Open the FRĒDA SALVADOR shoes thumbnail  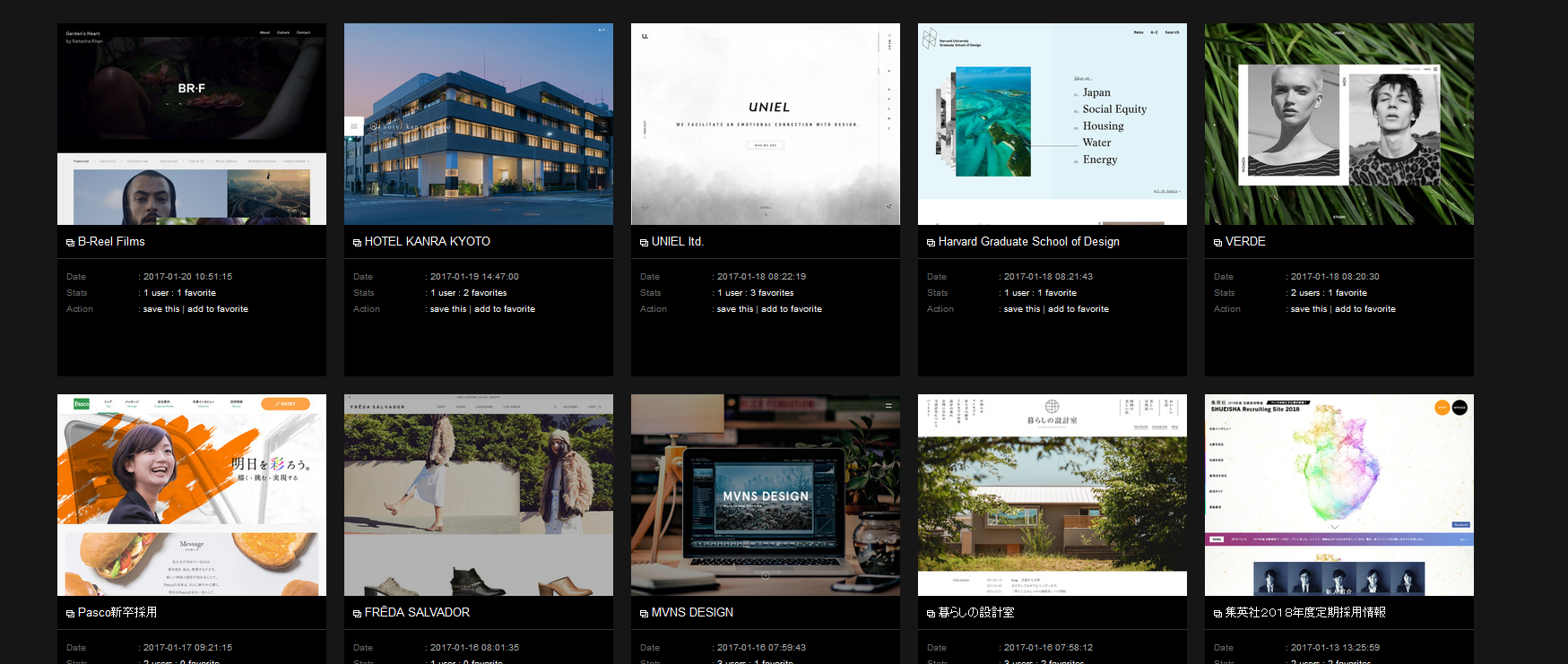479,495
